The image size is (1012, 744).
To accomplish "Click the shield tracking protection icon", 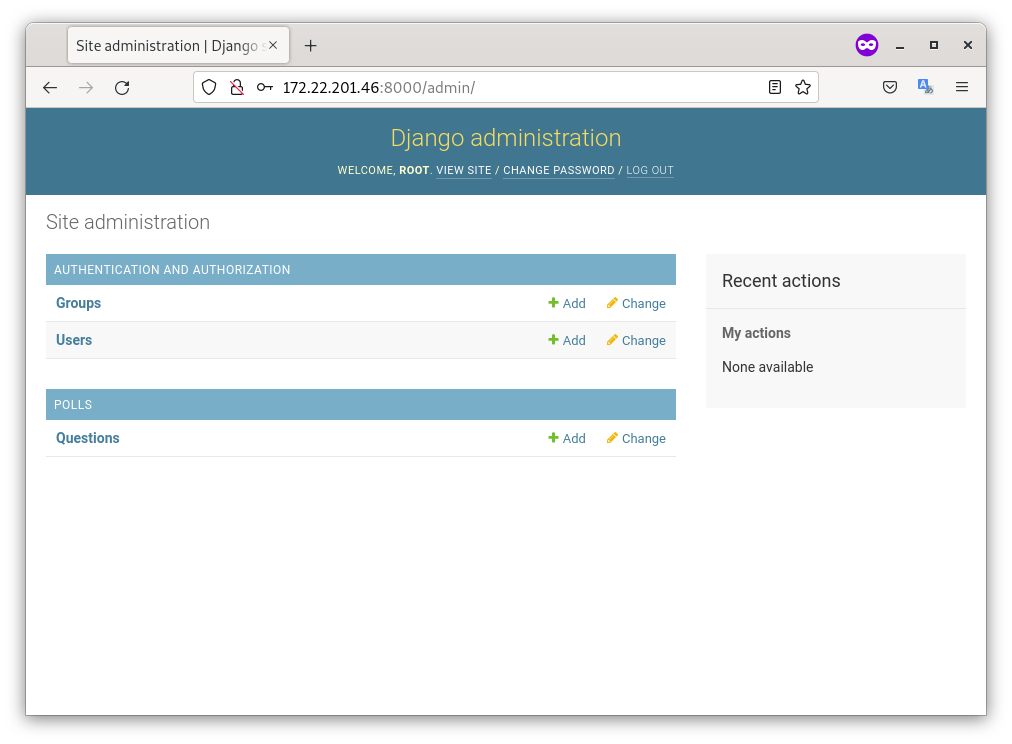I will point(209,88).
